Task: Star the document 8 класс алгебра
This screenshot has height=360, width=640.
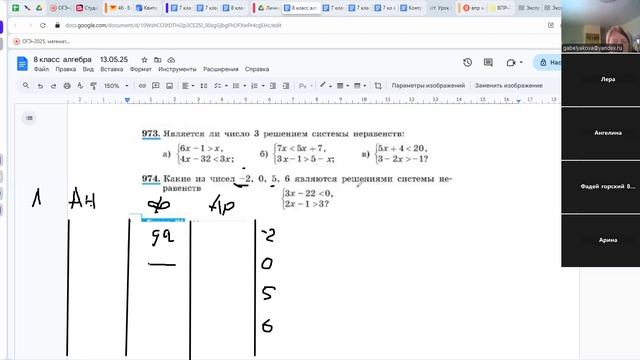Action: tap(144, 60)
